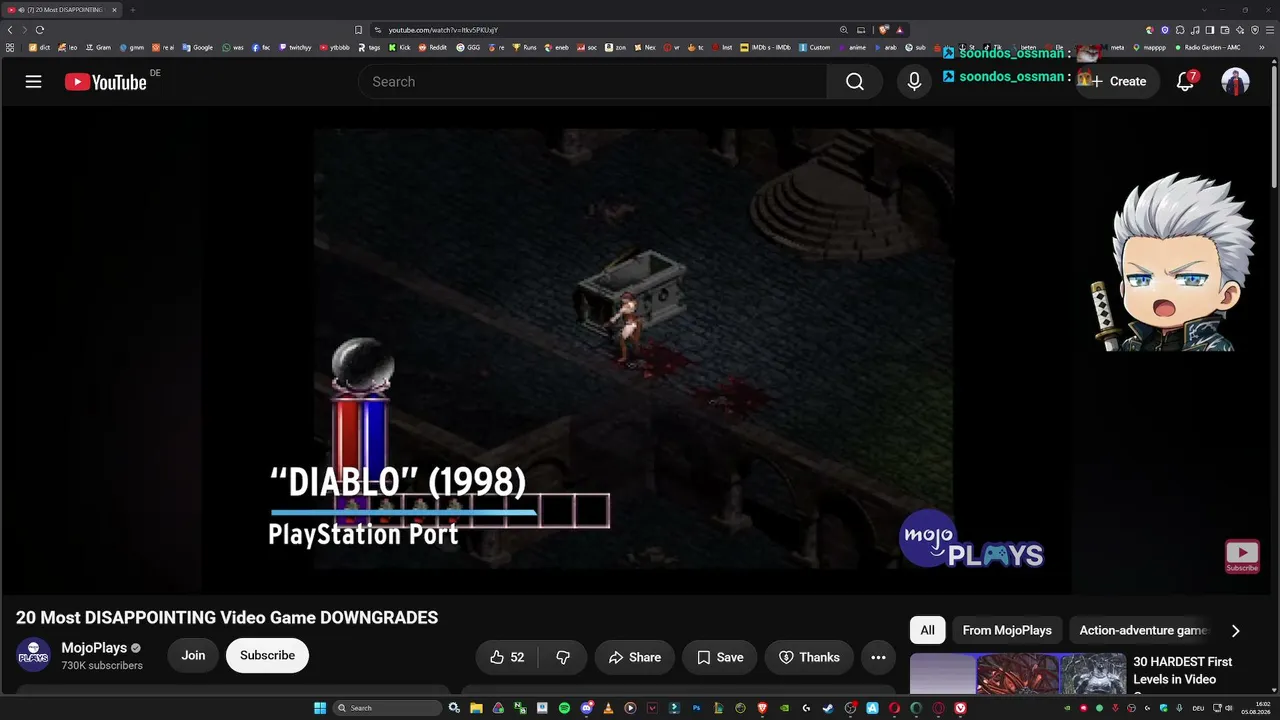Click the Subscribe watermark on the video
The width and height of the screenshot is (1280, 720).
pyautogui.click(x=1242, y=556)
